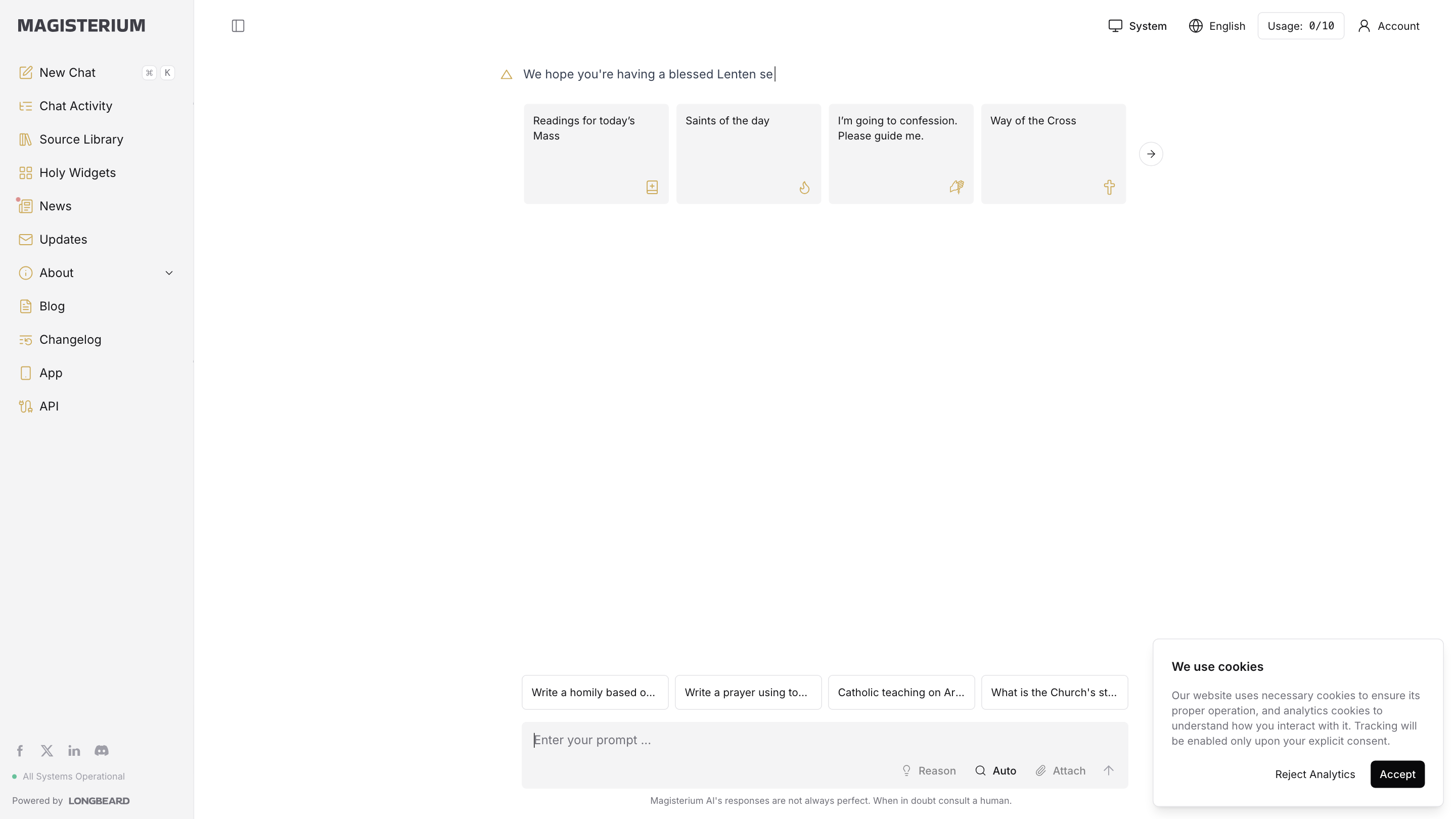Open Source Library in sidebar
Viewport: 1456px width, 819px height.
tap(81, 139)
